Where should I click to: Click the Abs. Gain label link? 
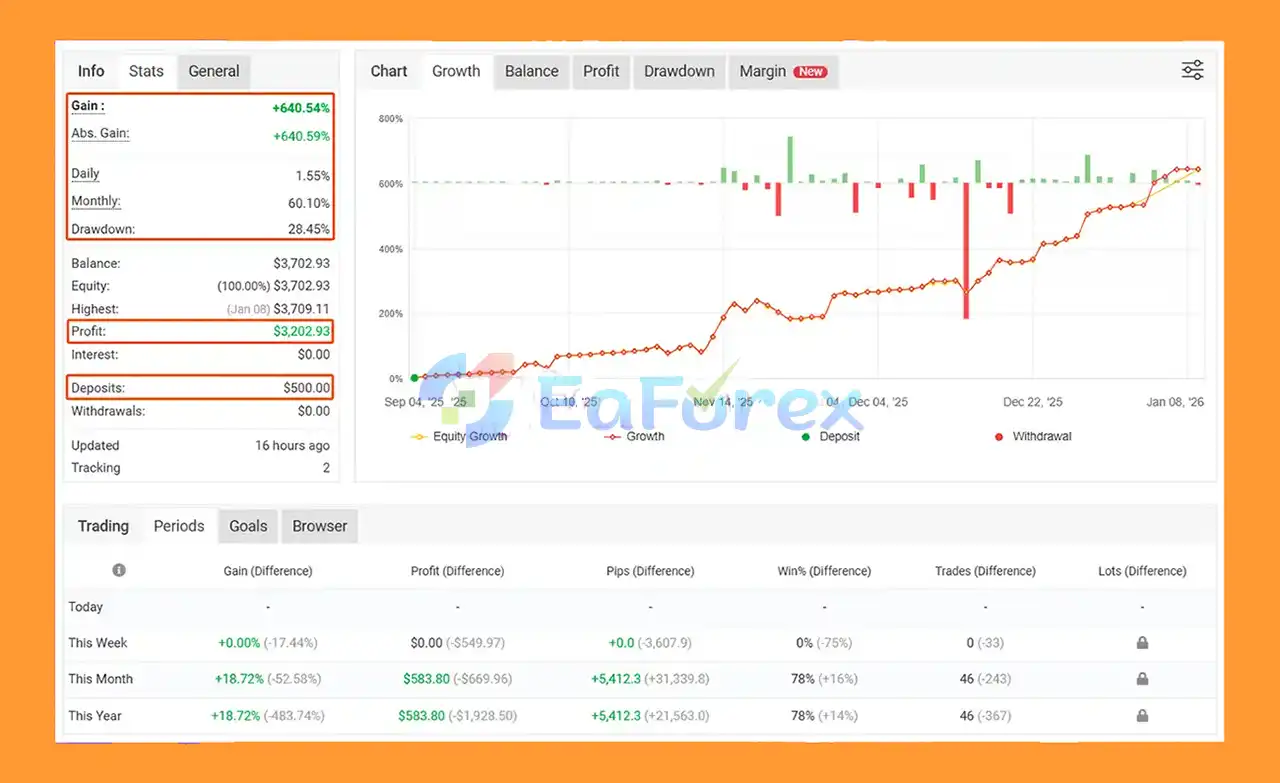pos(100,134)
